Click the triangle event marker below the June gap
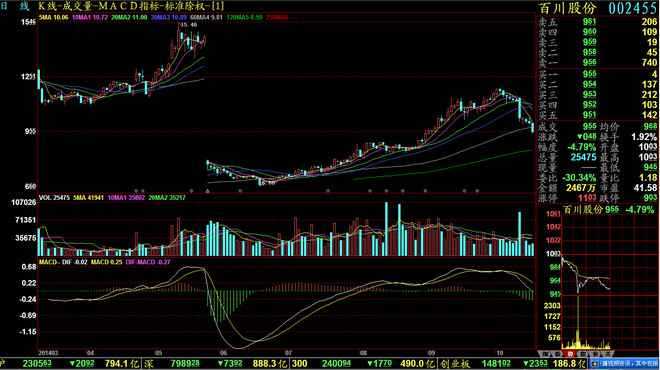 [208, 191]
